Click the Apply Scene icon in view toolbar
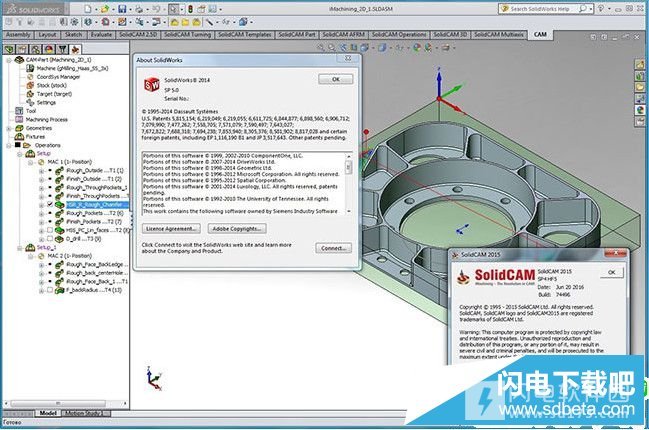Image resolution: width=649 pixels, height=430 pixels. [x=428, y=48]
